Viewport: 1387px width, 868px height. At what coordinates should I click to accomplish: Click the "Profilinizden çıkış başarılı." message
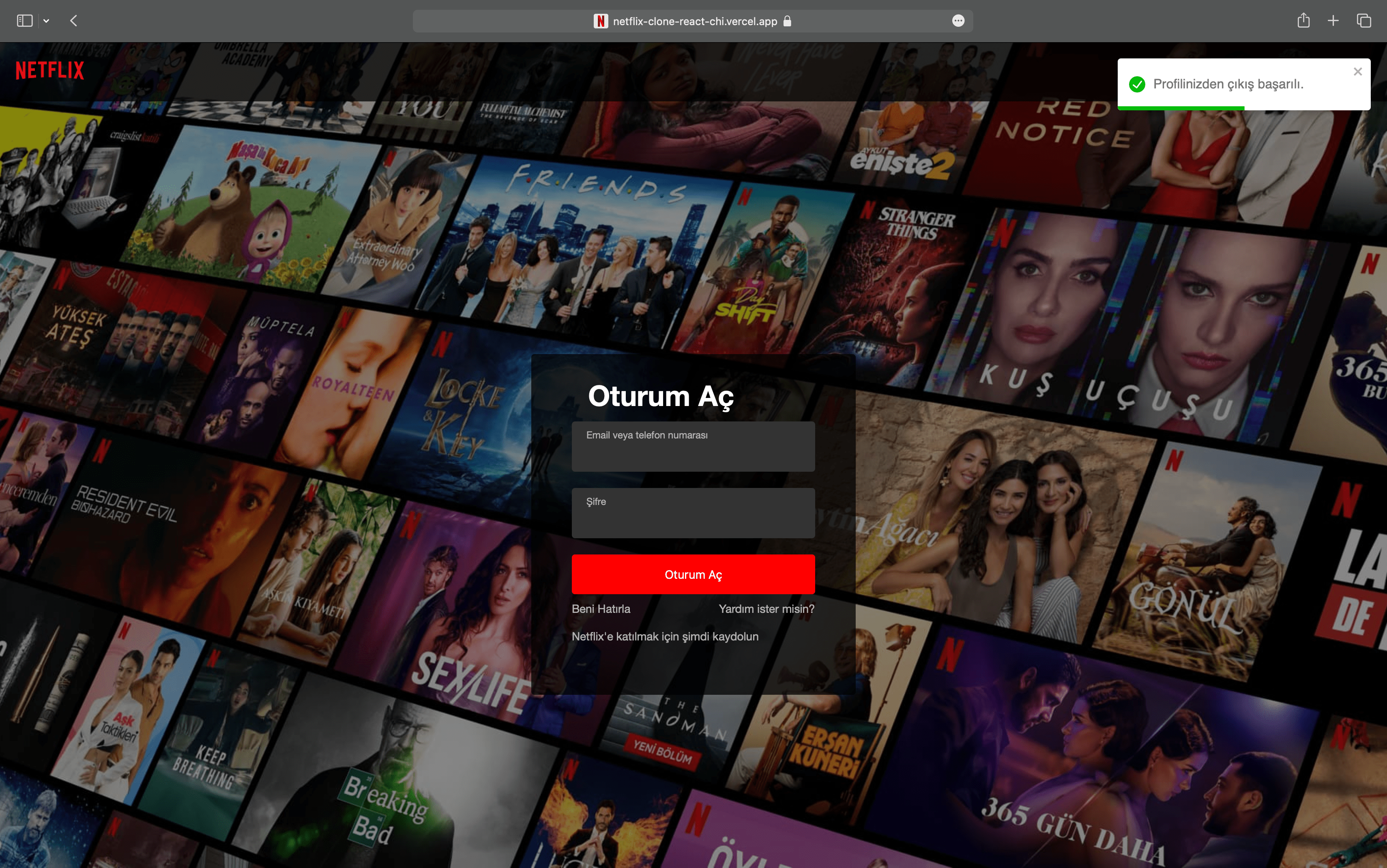coord(1228,84)
